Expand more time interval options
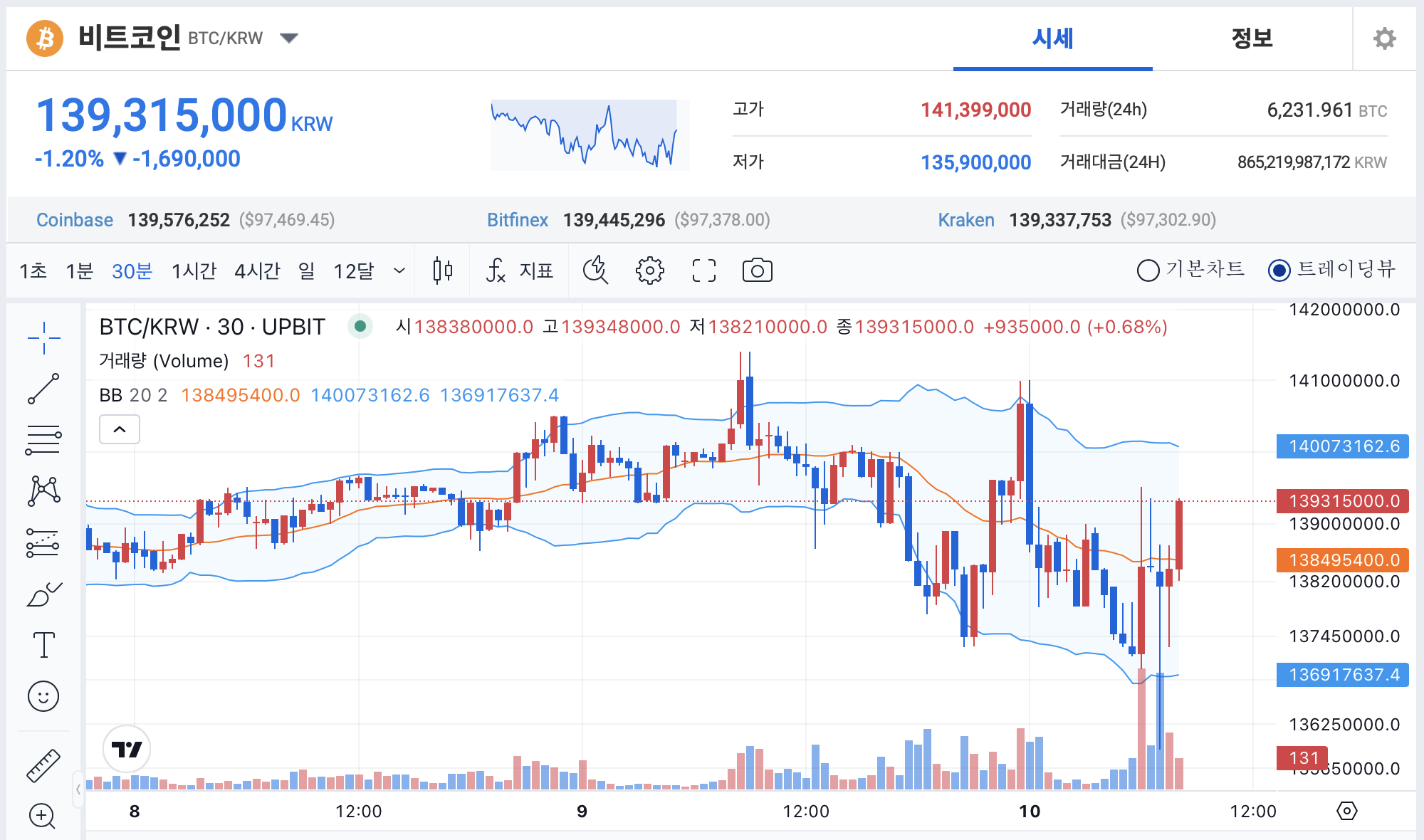 399,271
